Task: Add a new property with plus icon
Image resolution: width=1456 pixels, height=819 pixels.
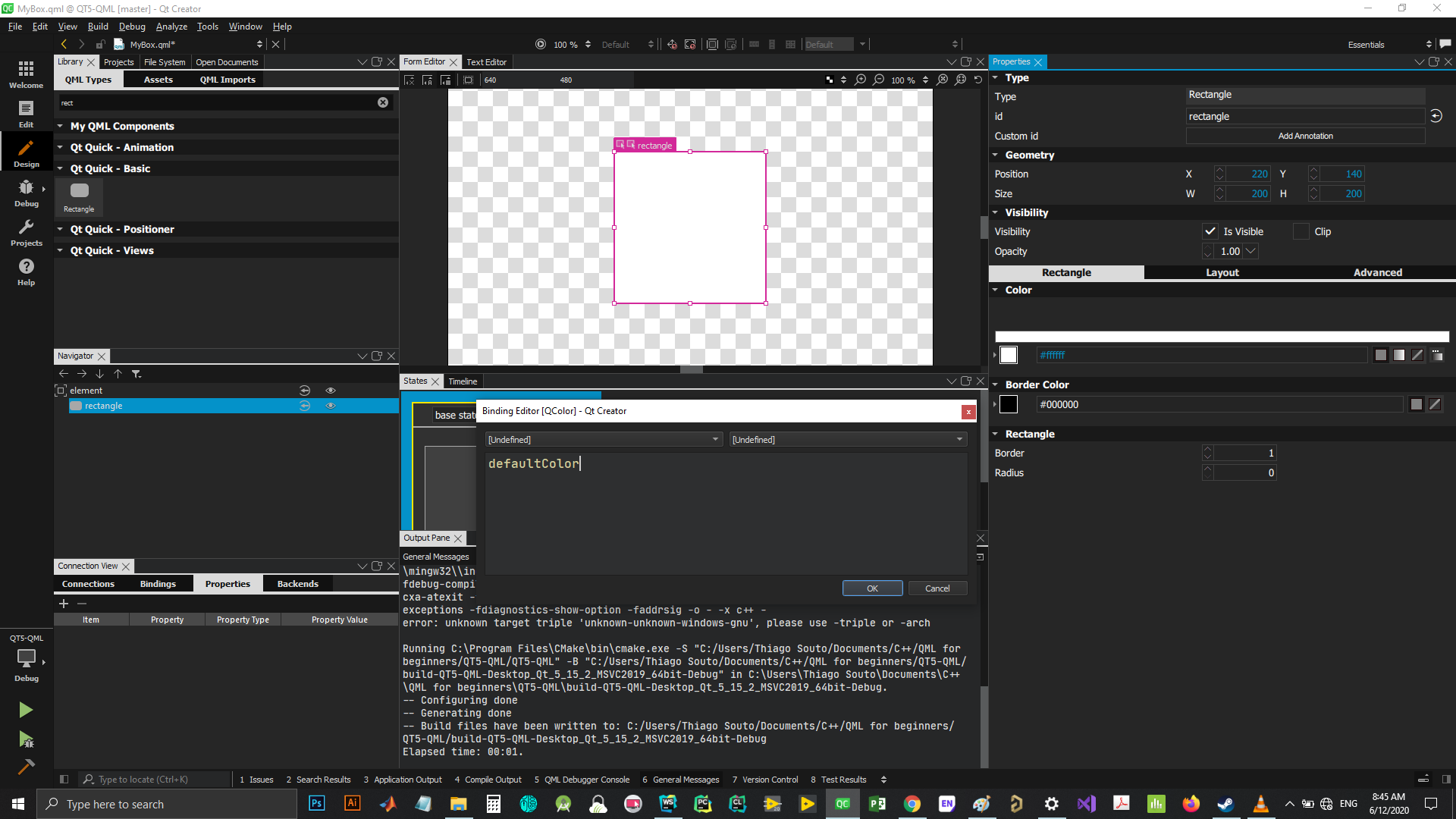Action: 64,604
